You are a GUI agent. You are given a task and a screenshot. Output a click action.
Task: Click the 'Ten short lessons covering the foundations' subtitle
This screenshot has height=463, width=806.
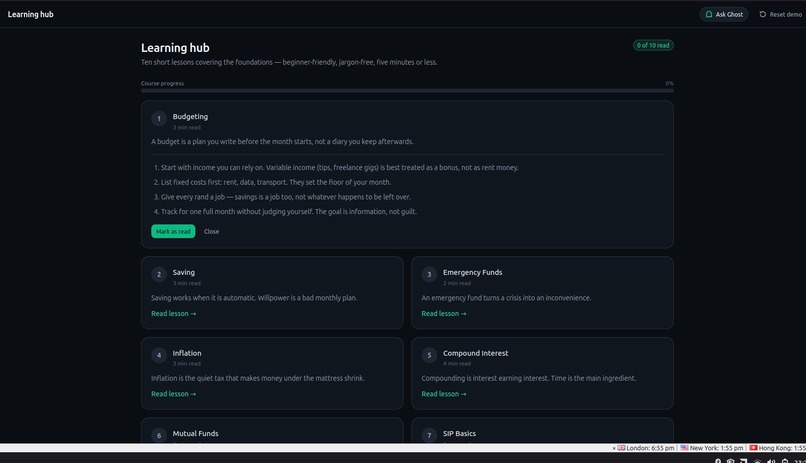tap(289, 62)
